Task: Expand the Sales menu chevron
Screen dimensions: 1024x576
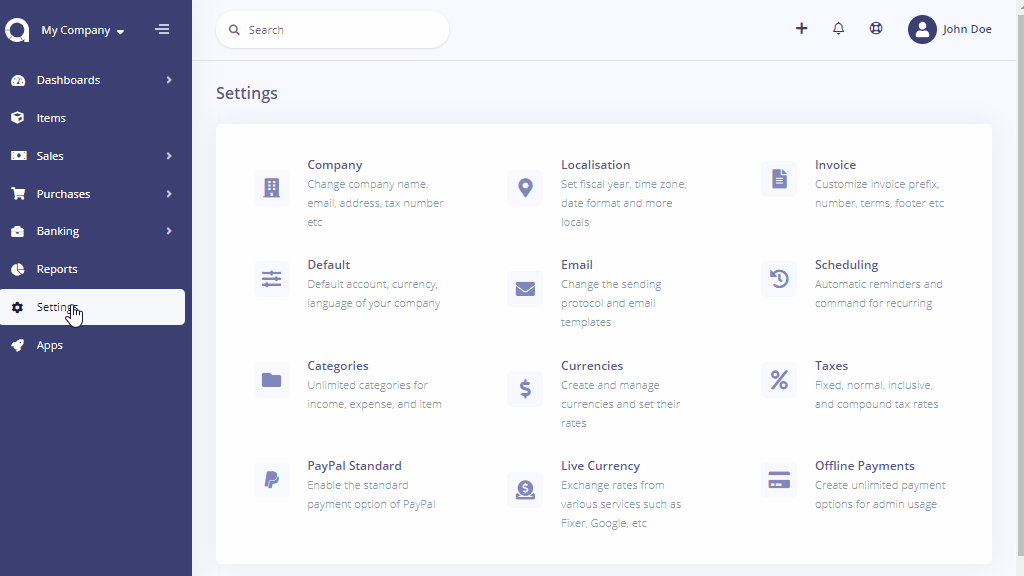Action: (169, 155)
